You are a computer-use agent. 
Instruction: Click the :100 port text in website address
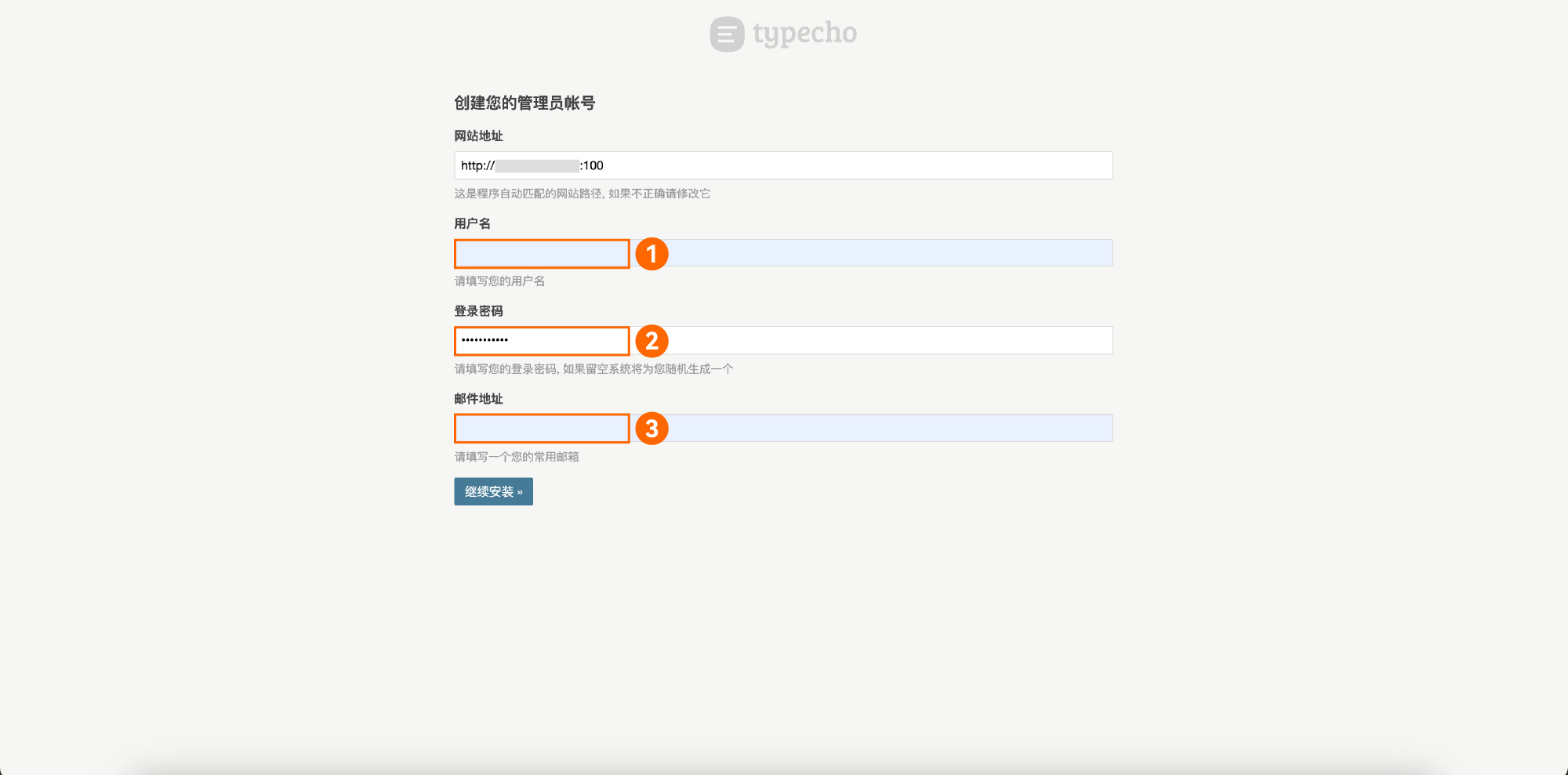[x=592, y=165]
